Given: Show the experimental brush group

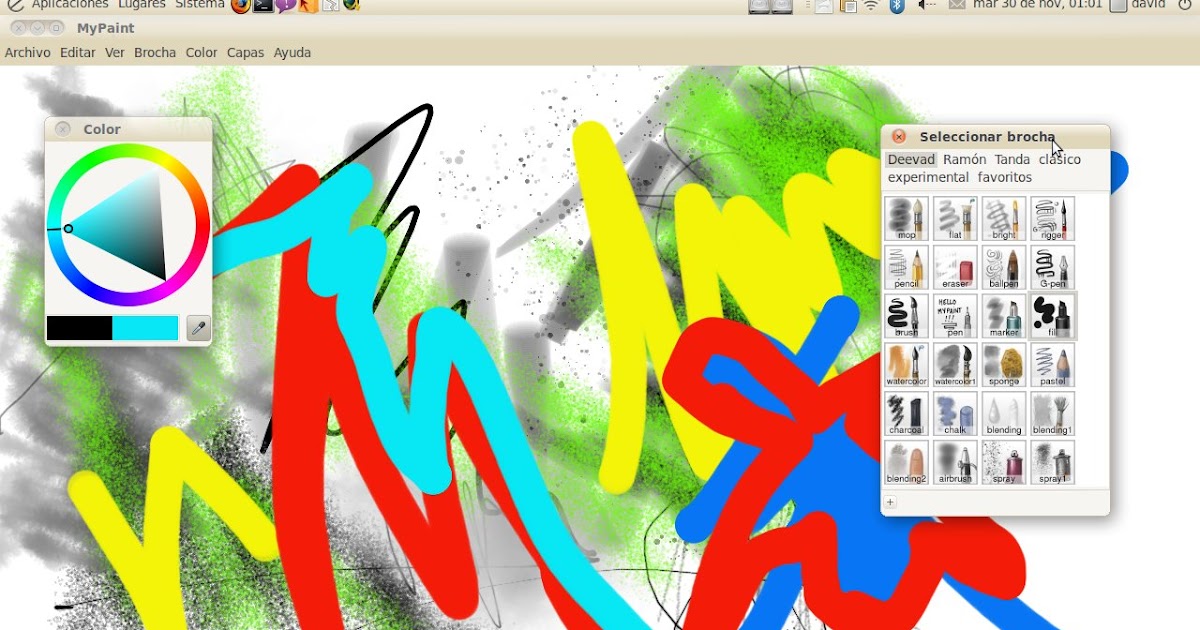Looking at the screenshot, I should coord(927,177).
